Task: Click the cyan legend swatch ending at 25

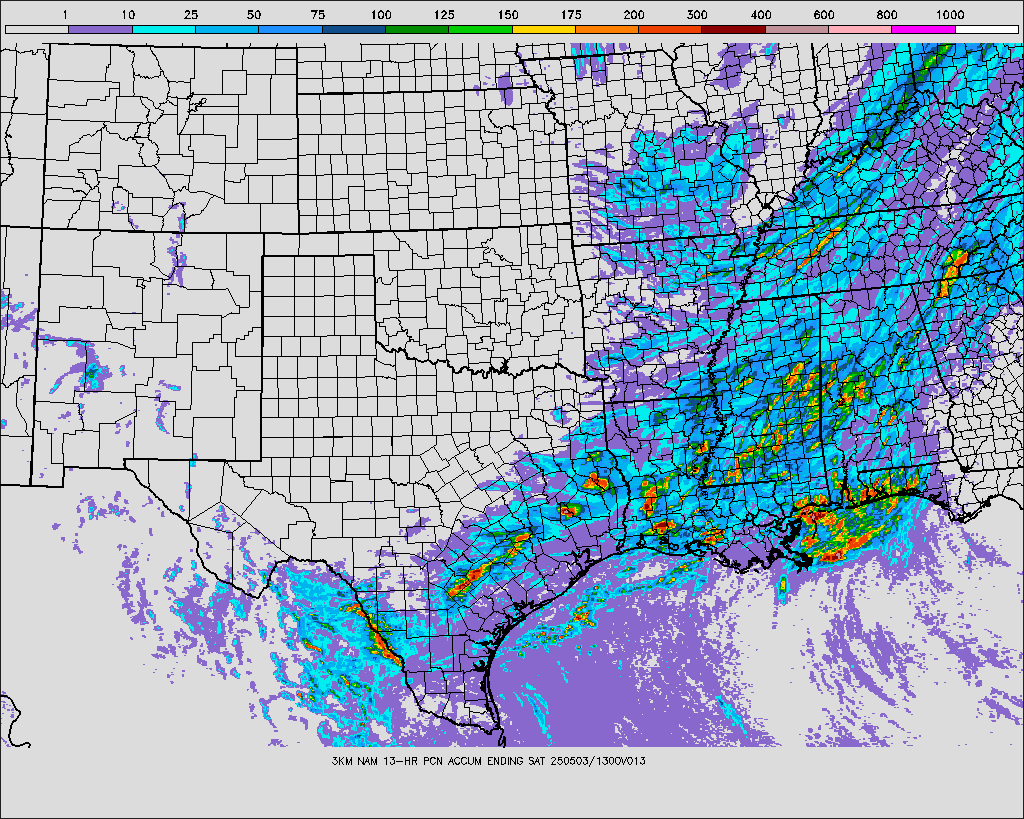Action: (164, 29)
